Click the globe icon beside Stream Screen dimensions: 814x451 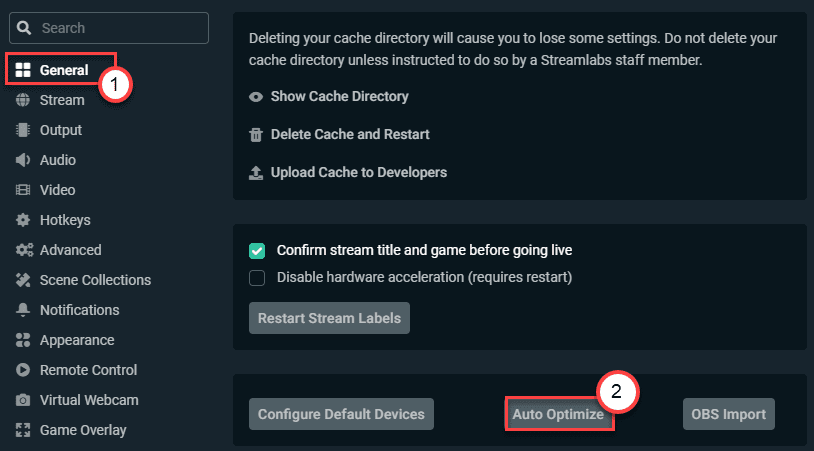pyautogui.click(x=22, y=100)
